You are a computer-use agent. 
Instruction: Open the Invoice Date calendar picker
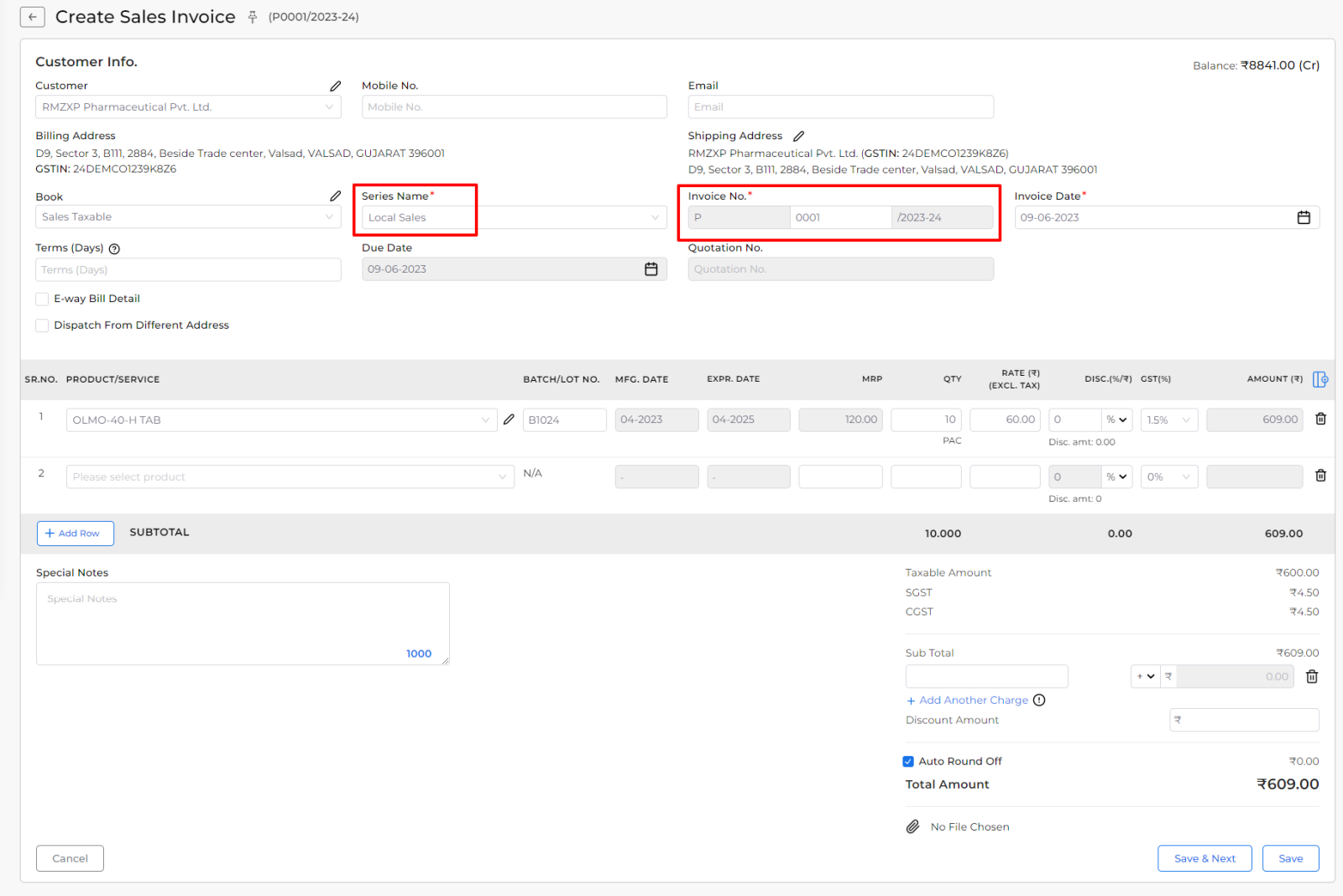pos(1304,217)
